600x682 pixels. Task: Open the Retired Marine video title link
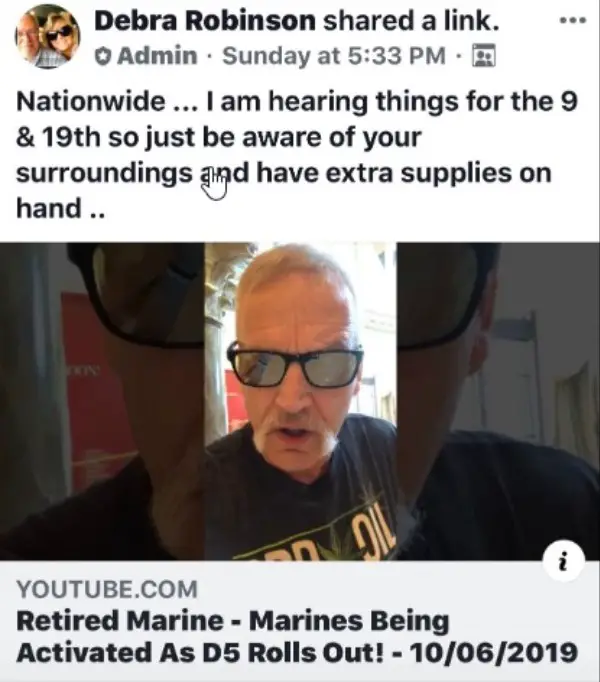(x=297, y=636)
